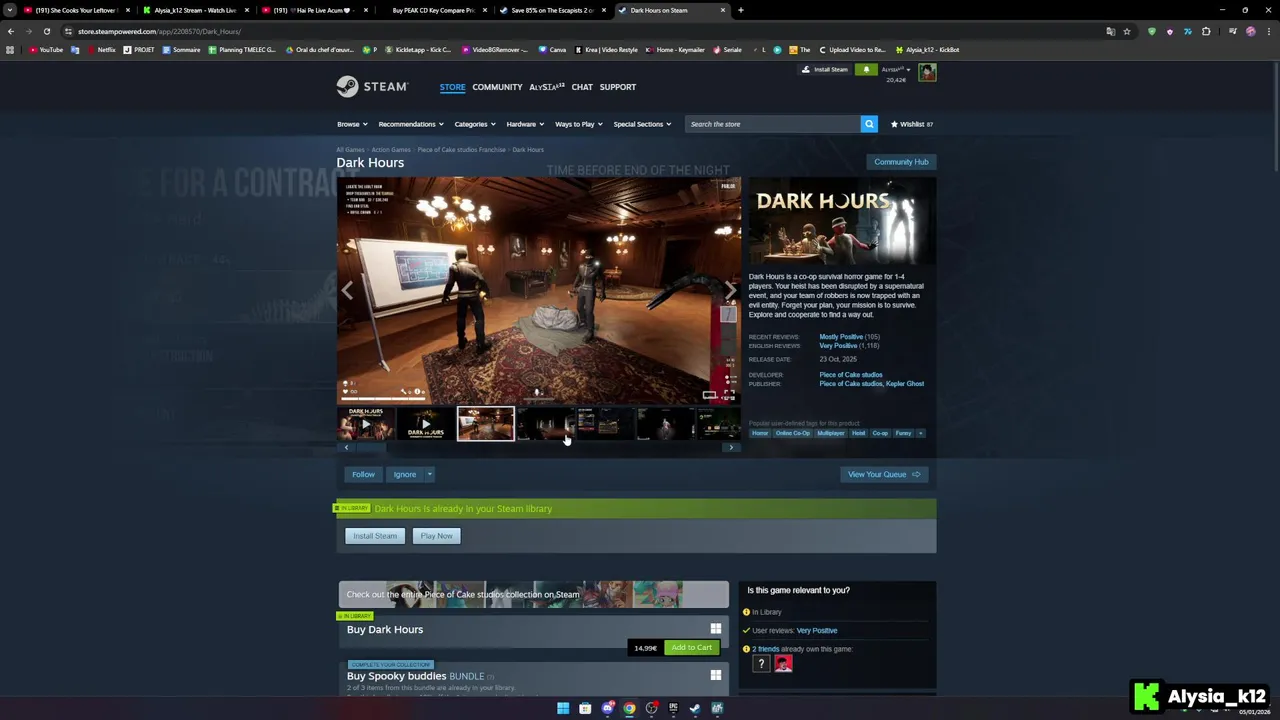Image resolution: width=1280 pixels, height=720 pixels.
Task: Open the Canva bookmark
Action: (552, 49)
